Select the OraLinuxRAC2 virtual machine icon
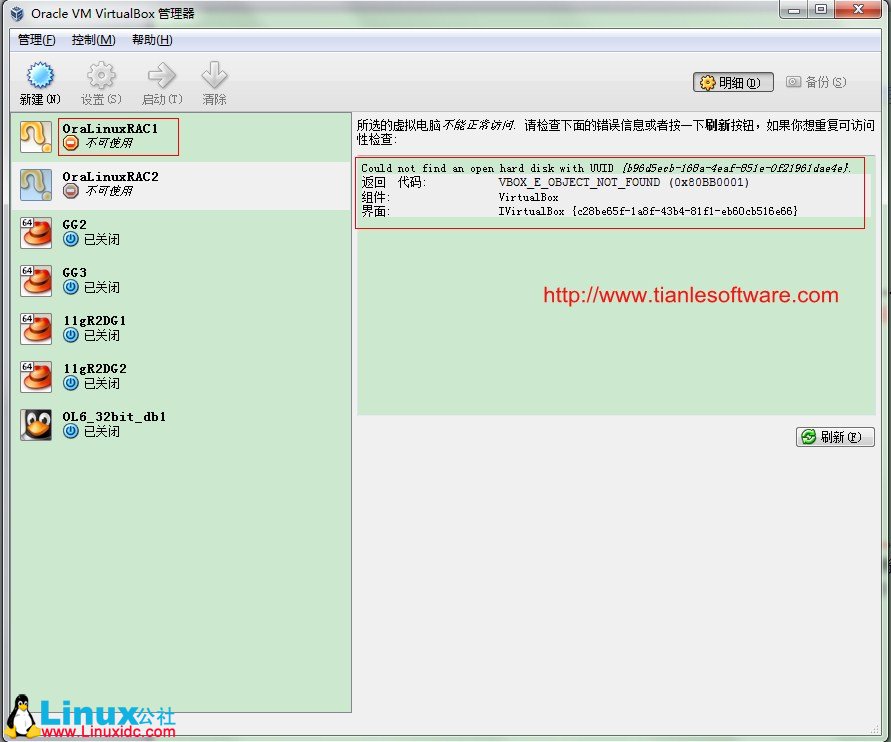This screenshot has width=891, height=742. click(36, 184)
